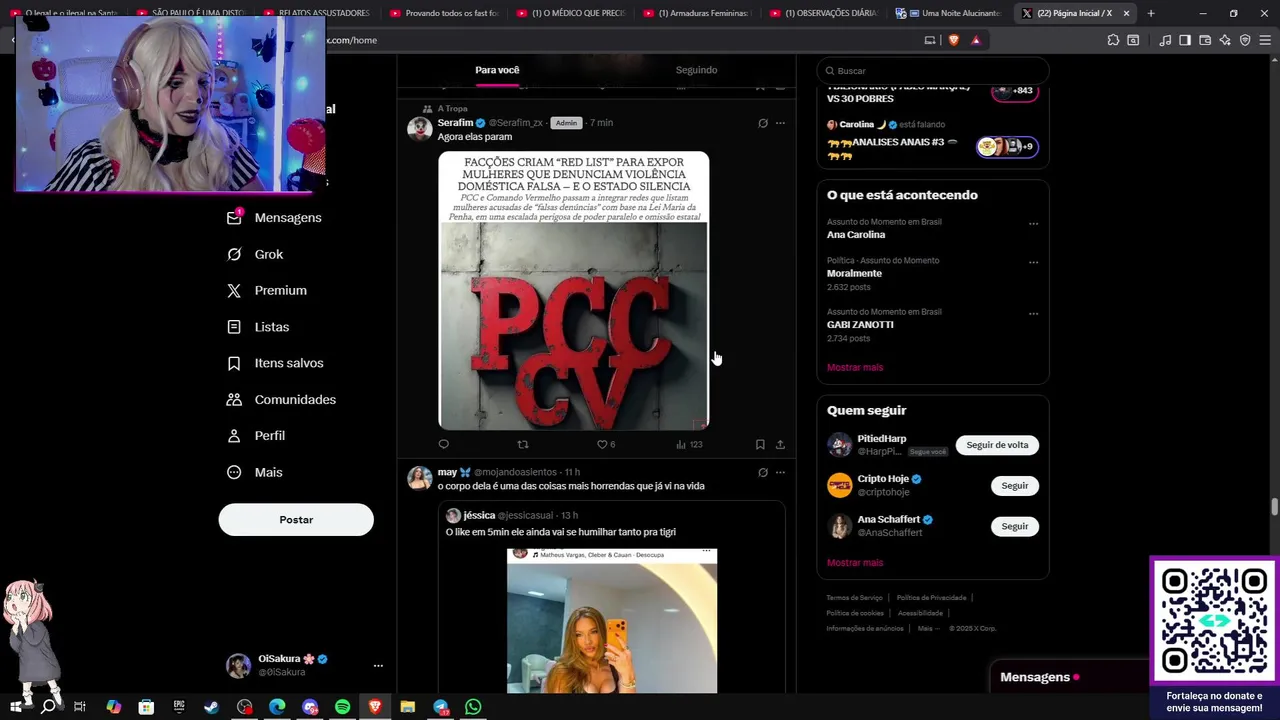This screenshot has height=720, width=1280.
Task: Click the Brave Rewards triangle icon
Action: (976, 40)
